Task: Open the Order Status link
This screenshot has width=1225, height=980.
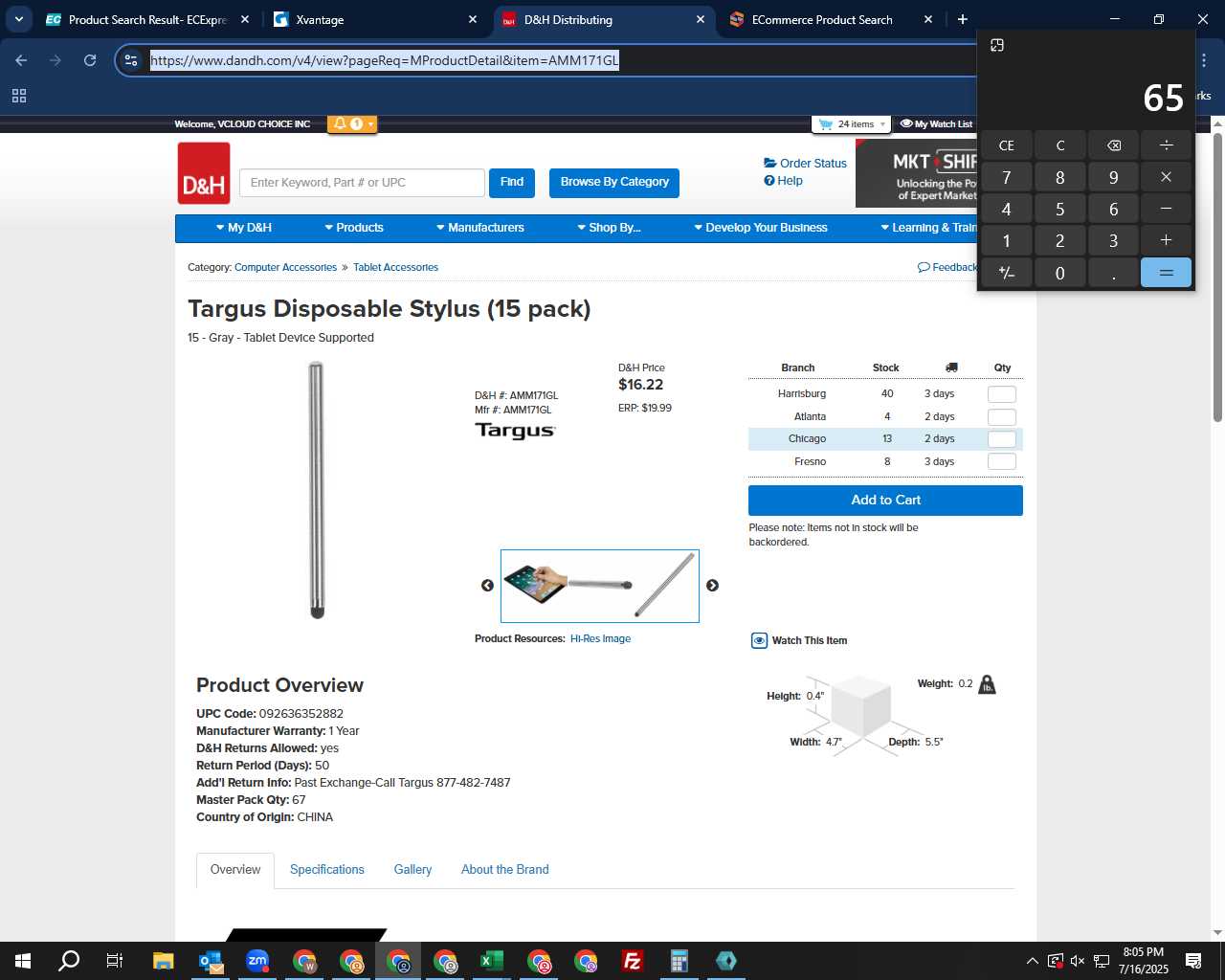Action: coord(805,164)
